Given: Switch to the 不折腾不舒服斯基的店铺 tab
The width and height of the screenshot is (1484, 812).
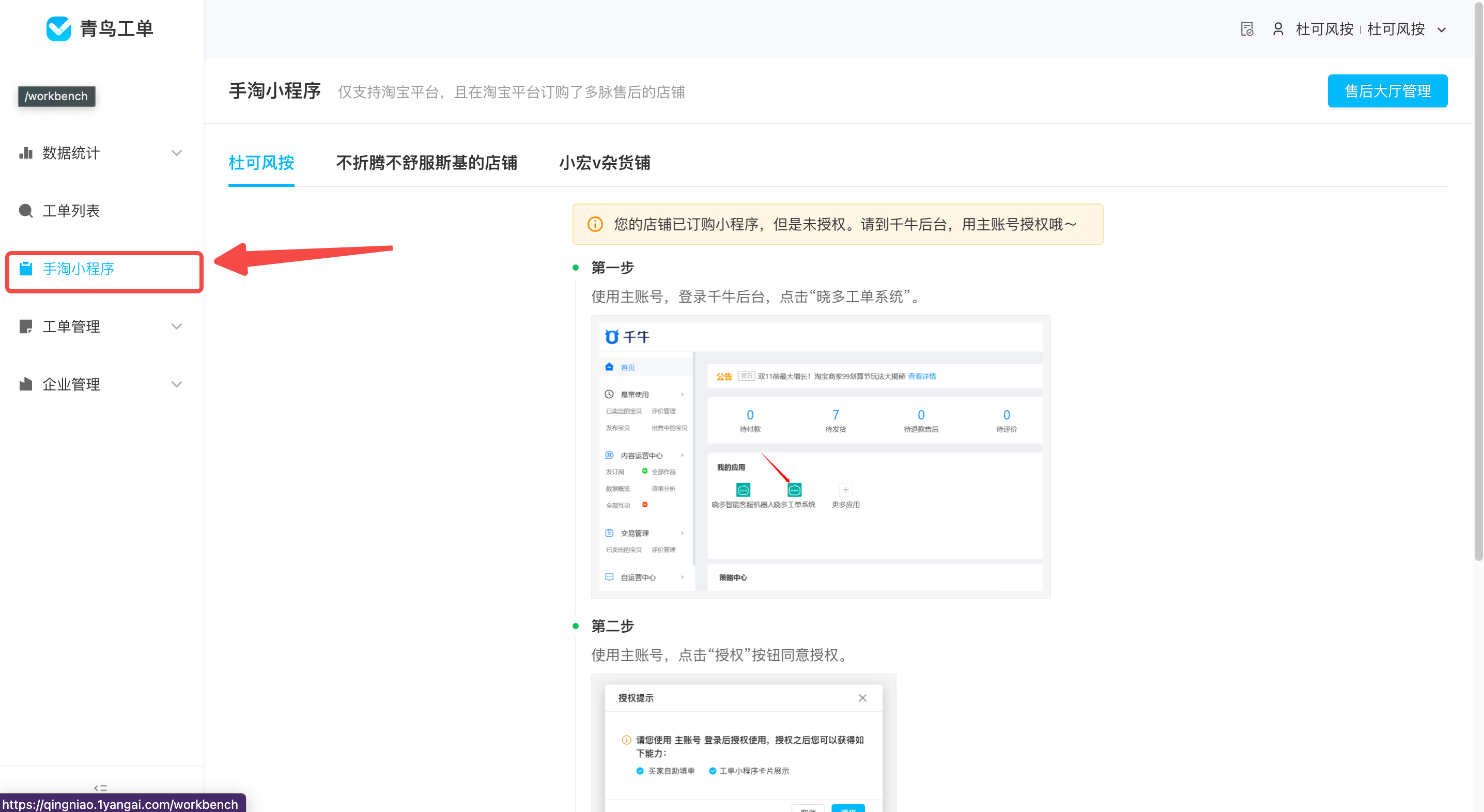Looking at the screenshot, I should tap(426, 163).
